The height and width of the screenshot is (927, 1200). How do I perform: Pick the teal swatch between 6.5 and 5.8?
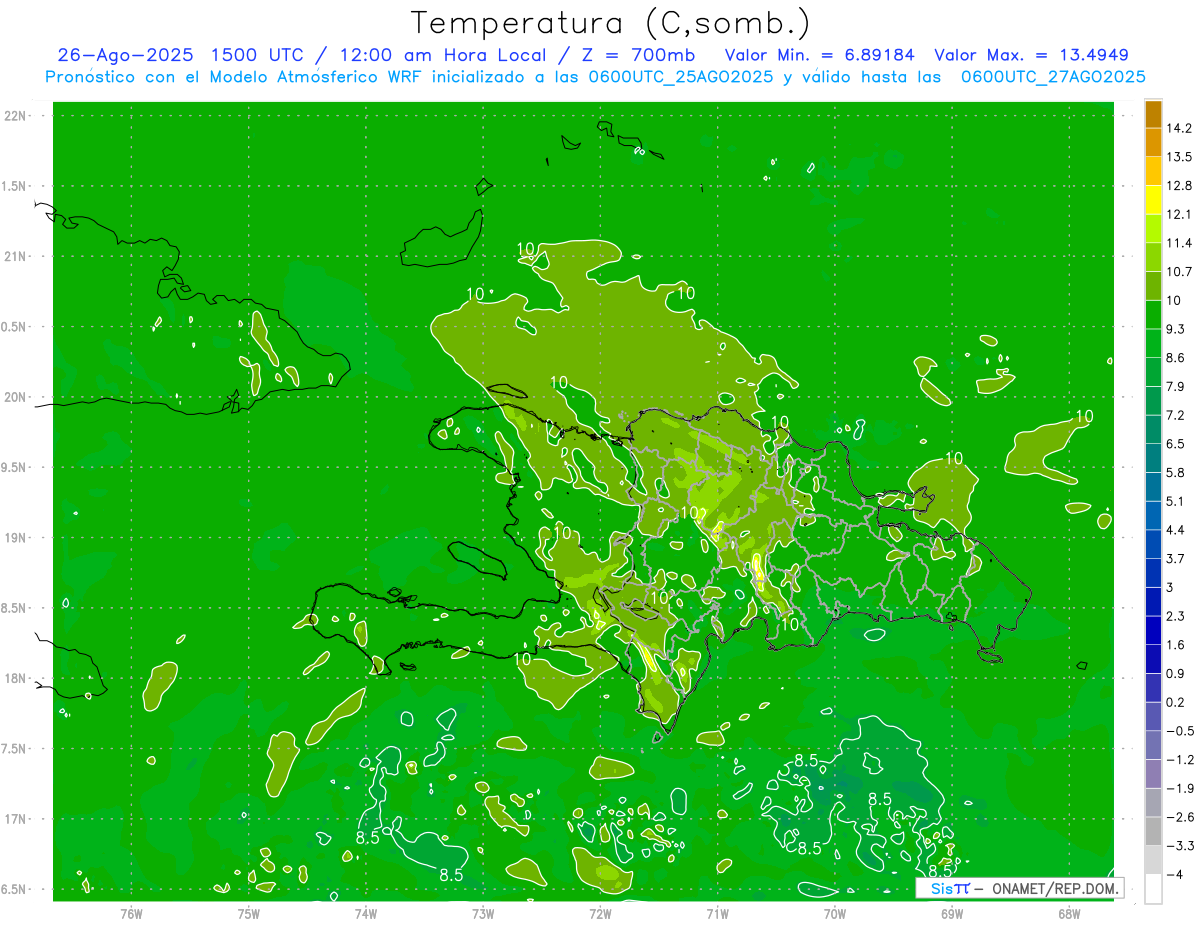(x=1153, y=458)
